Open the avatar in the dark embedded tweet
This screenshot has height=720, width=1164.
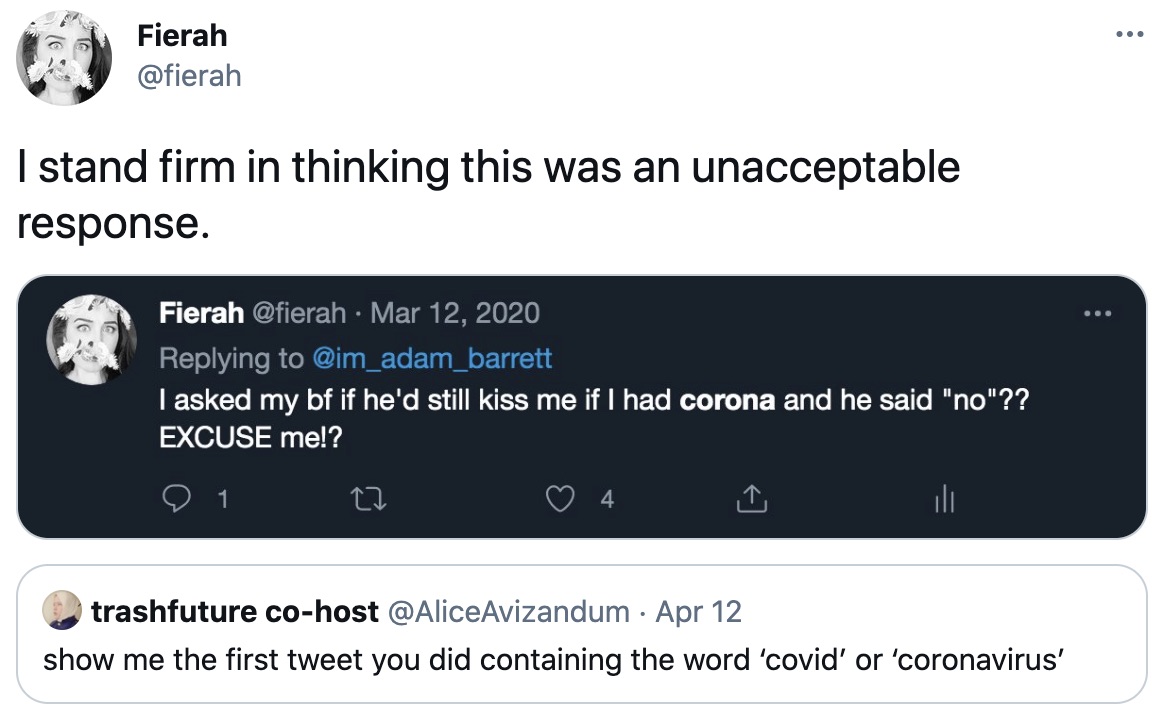[91, 340]
